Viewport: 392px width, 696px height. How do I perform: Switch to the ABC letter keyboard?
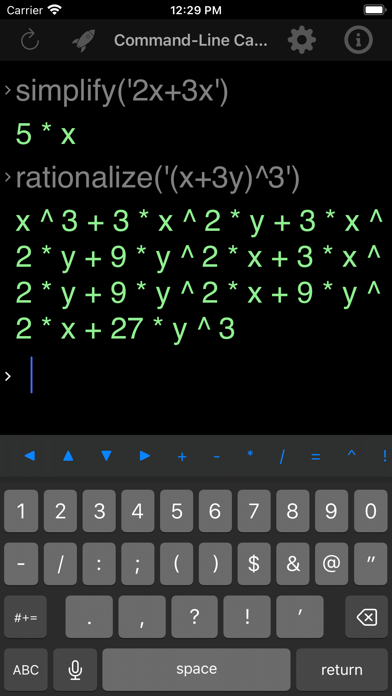pyautogui.click(x=26, y=669)
